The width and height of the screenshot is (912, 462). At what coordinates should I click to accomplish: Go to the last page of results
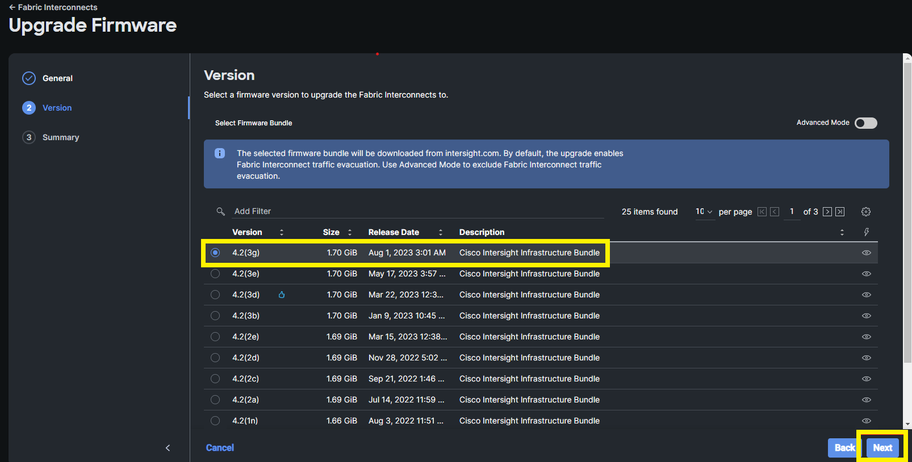pos(840,212)
